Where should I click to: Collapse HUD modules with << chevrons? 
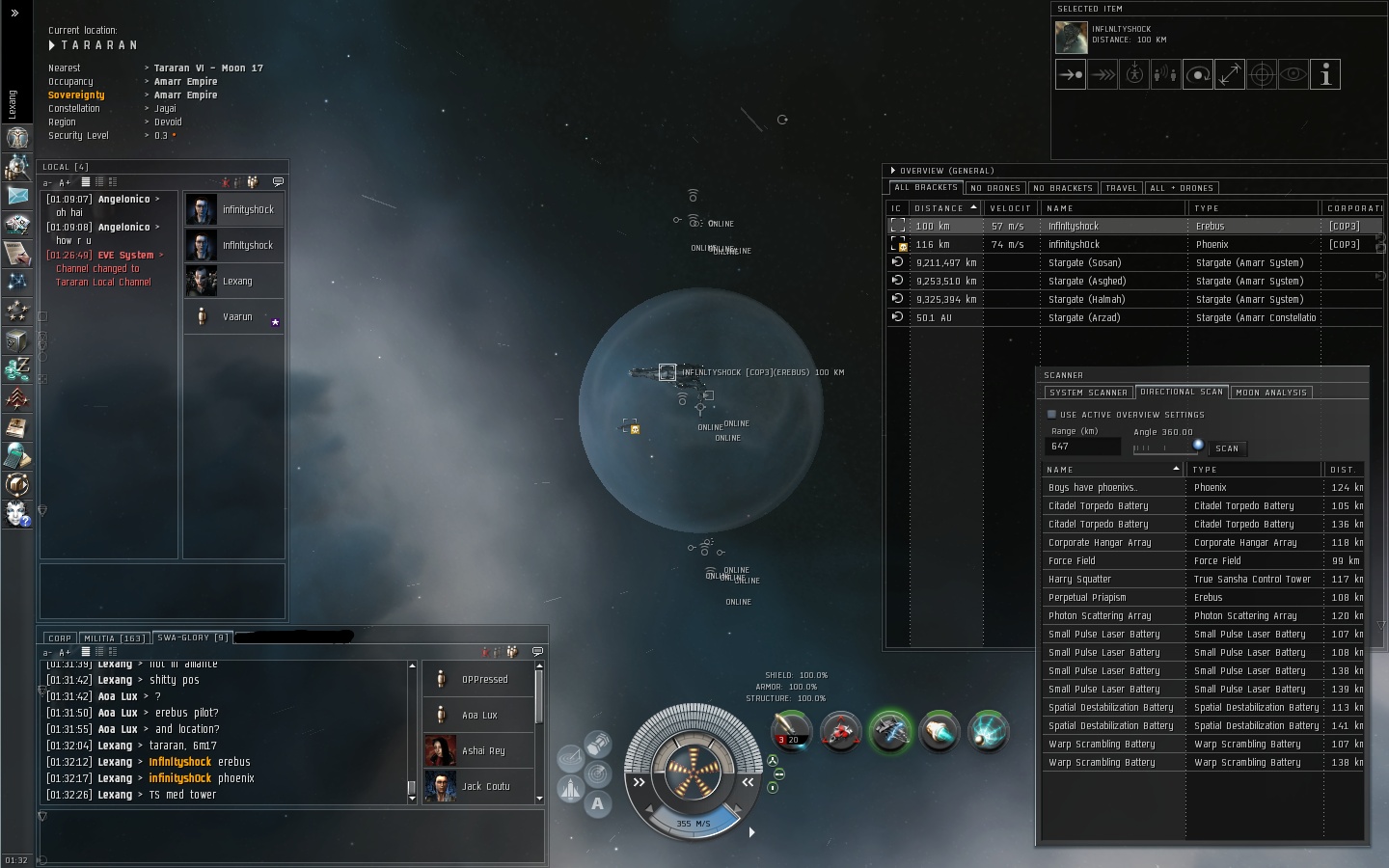tap(748, 782)
